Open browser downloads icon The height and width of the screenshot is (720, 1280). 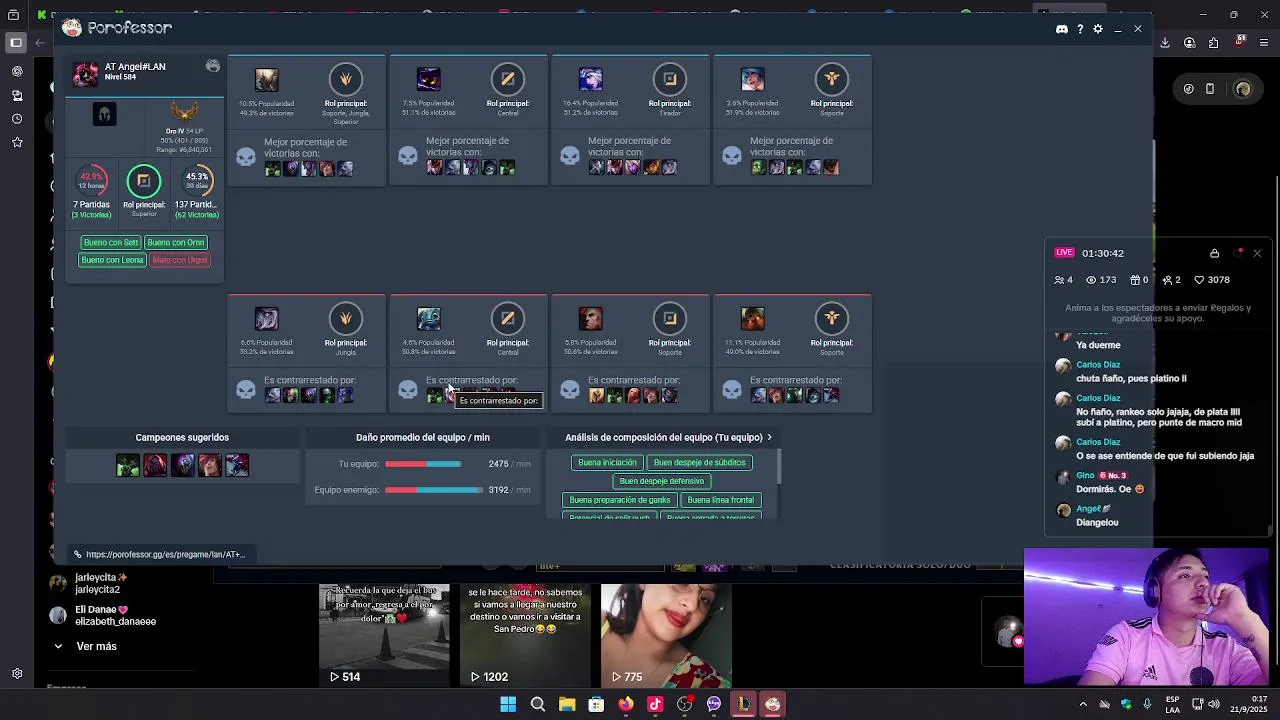tap(1165, 43)
